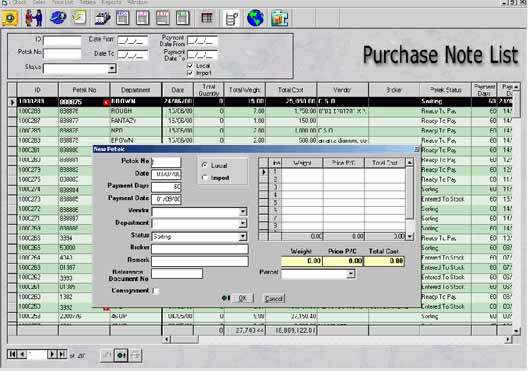This screenshot has height=371, width=528.
Task: Click the Cancel button in dialog
Action: click(x=273, y=298)
